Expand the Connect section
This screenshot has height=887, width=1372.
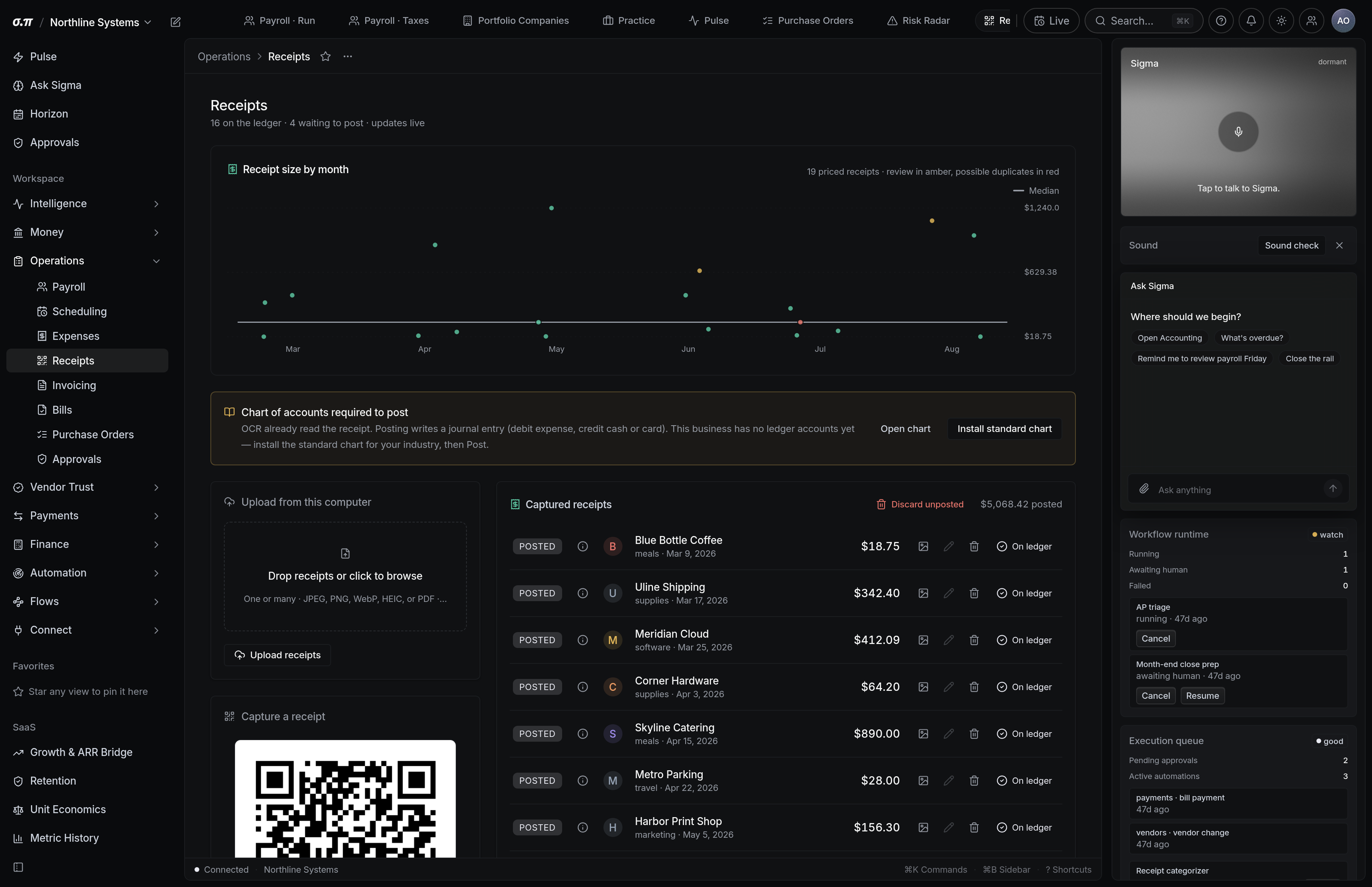(87, 630)
